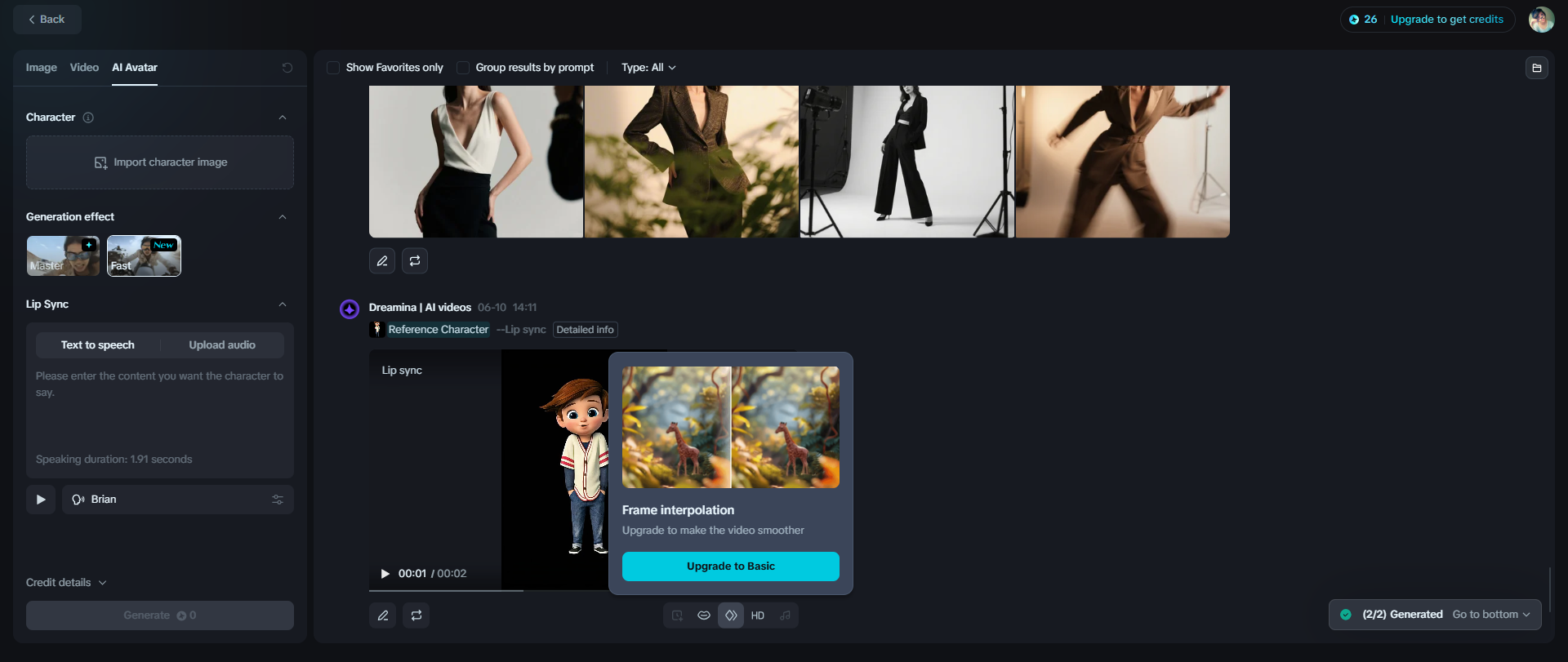The width and height of the screenshot is (1568, 662).
Task: Open the motion-blurred dancer image
Action: point(1123,162)
